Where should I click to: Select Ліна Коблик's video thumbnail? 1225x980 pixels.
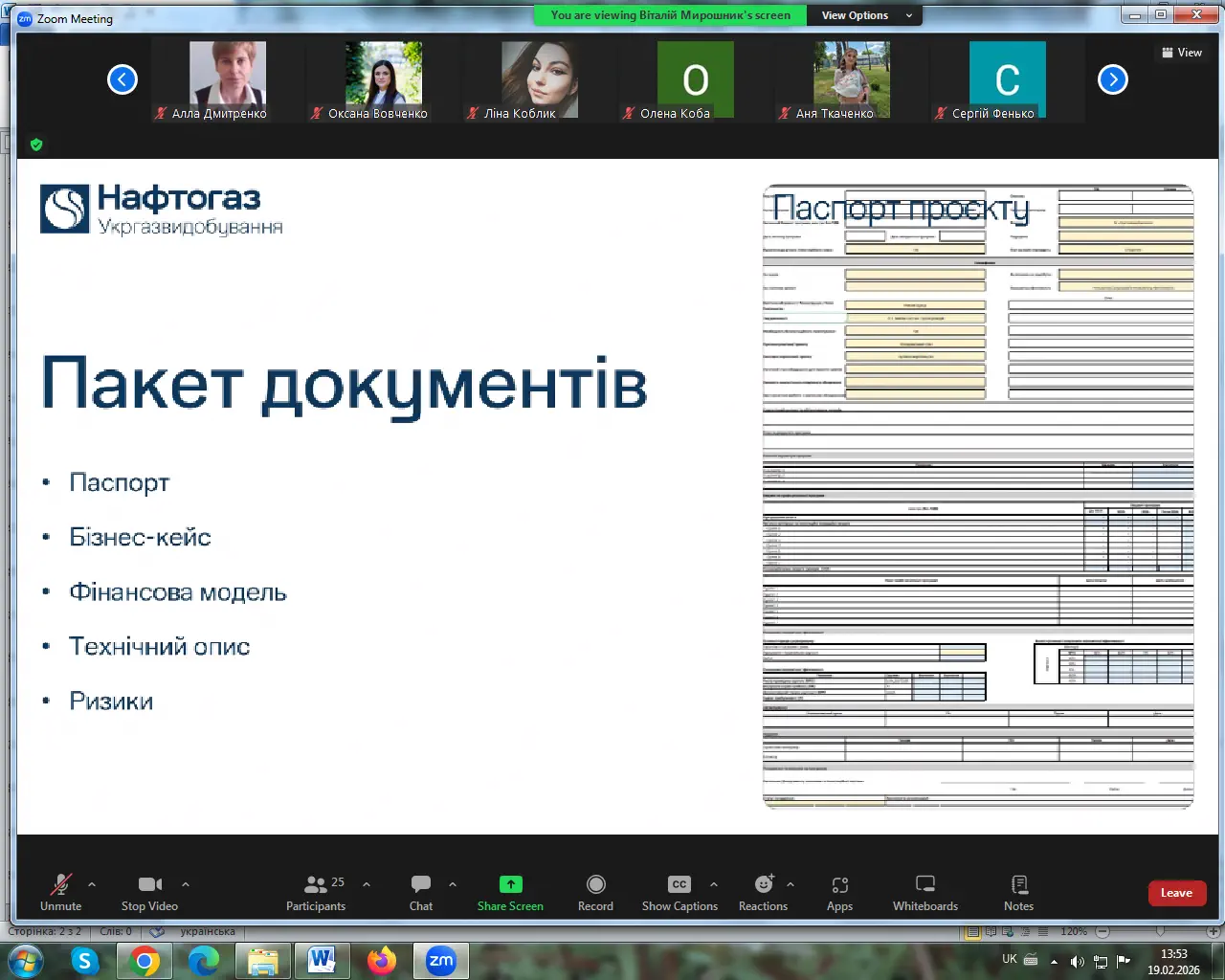point(540,80)
